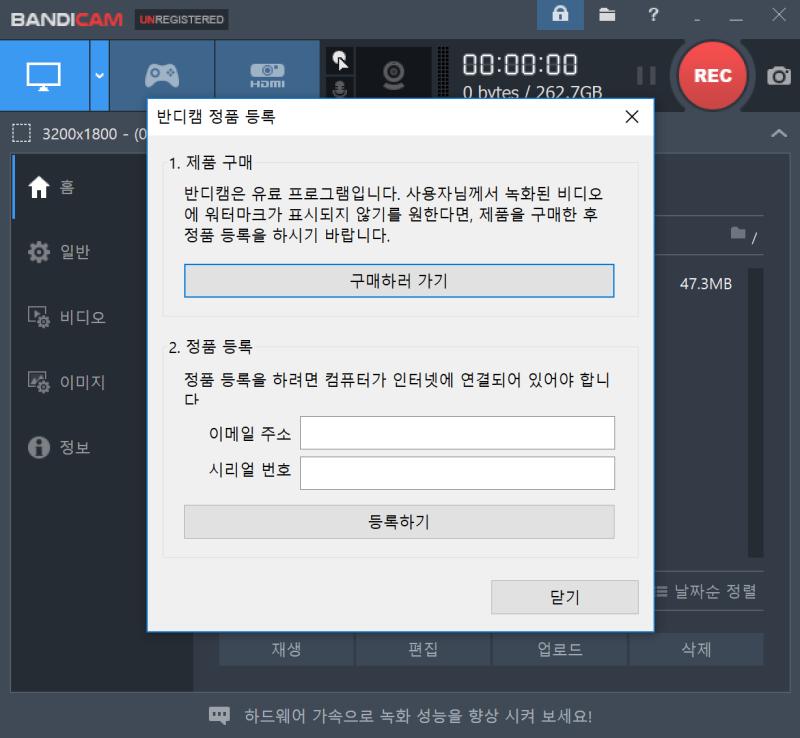Switch to HDMI device recording mode
800x738 pixels.
267,76
